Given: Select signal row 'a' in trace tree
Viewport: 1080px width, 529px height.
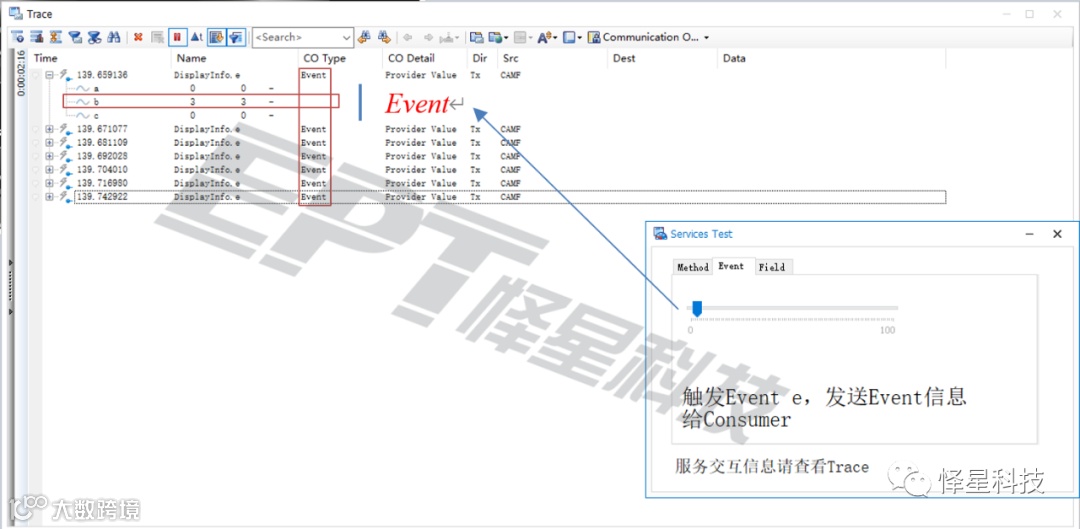Looking at the screenshot, I should (96, 89).
